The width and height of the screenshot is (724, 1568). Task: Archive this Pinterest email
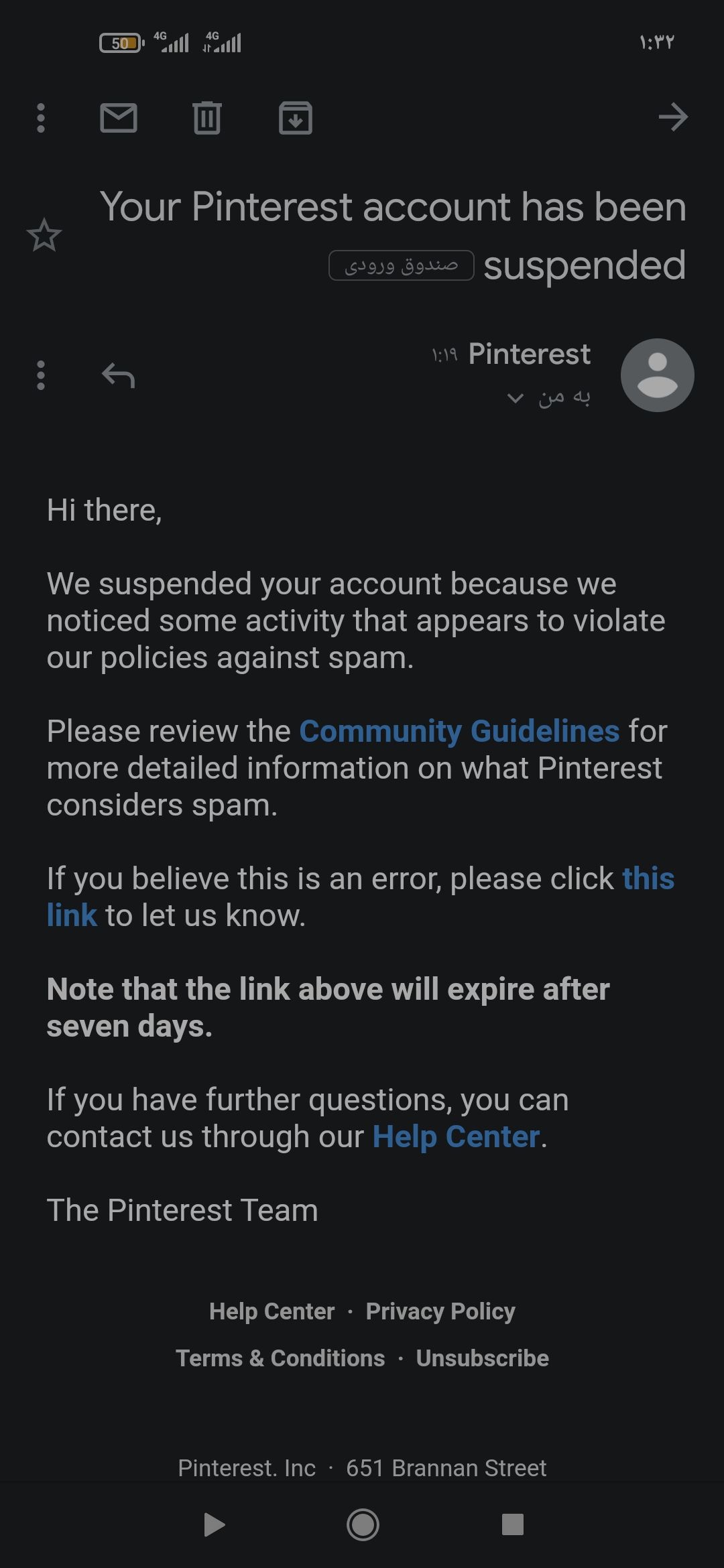(296, 118)
